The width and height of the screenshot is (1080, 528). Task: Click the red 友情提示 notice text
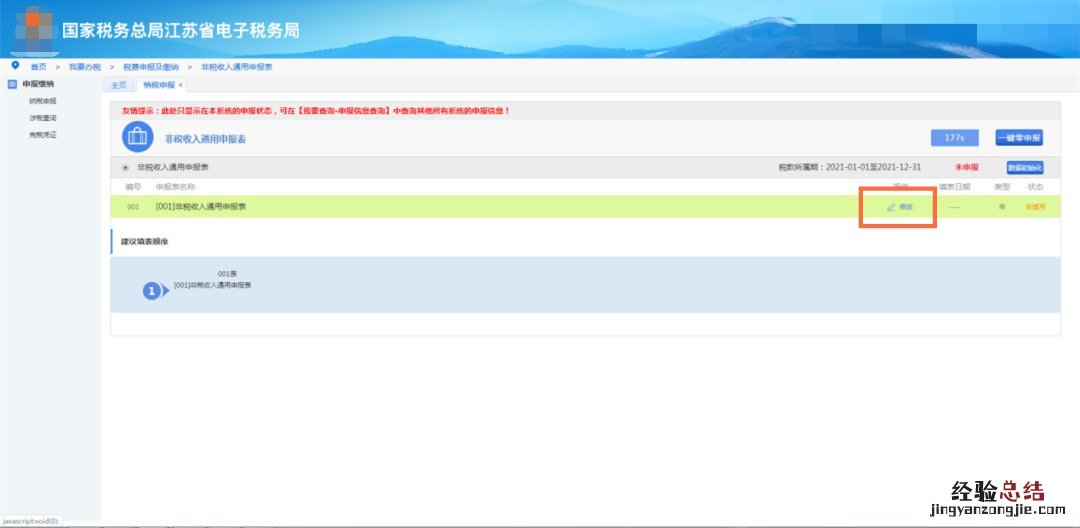point(315,111)
